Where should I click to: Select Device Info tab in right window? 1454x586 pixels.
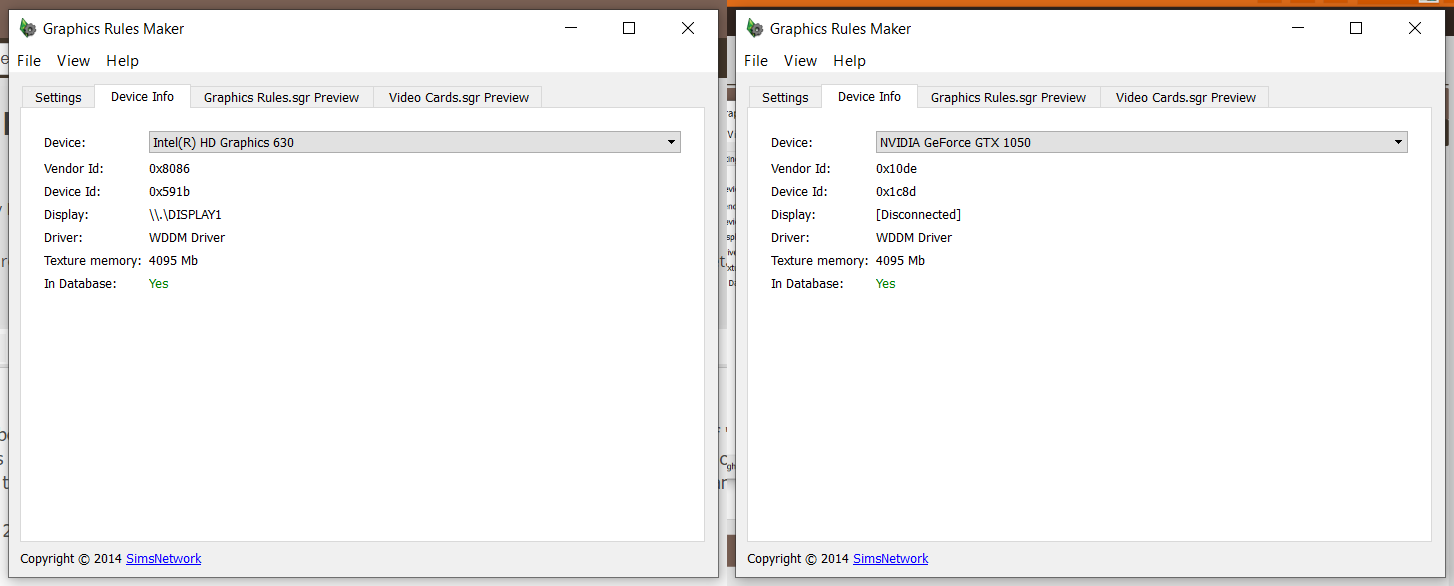coord(869,96)
